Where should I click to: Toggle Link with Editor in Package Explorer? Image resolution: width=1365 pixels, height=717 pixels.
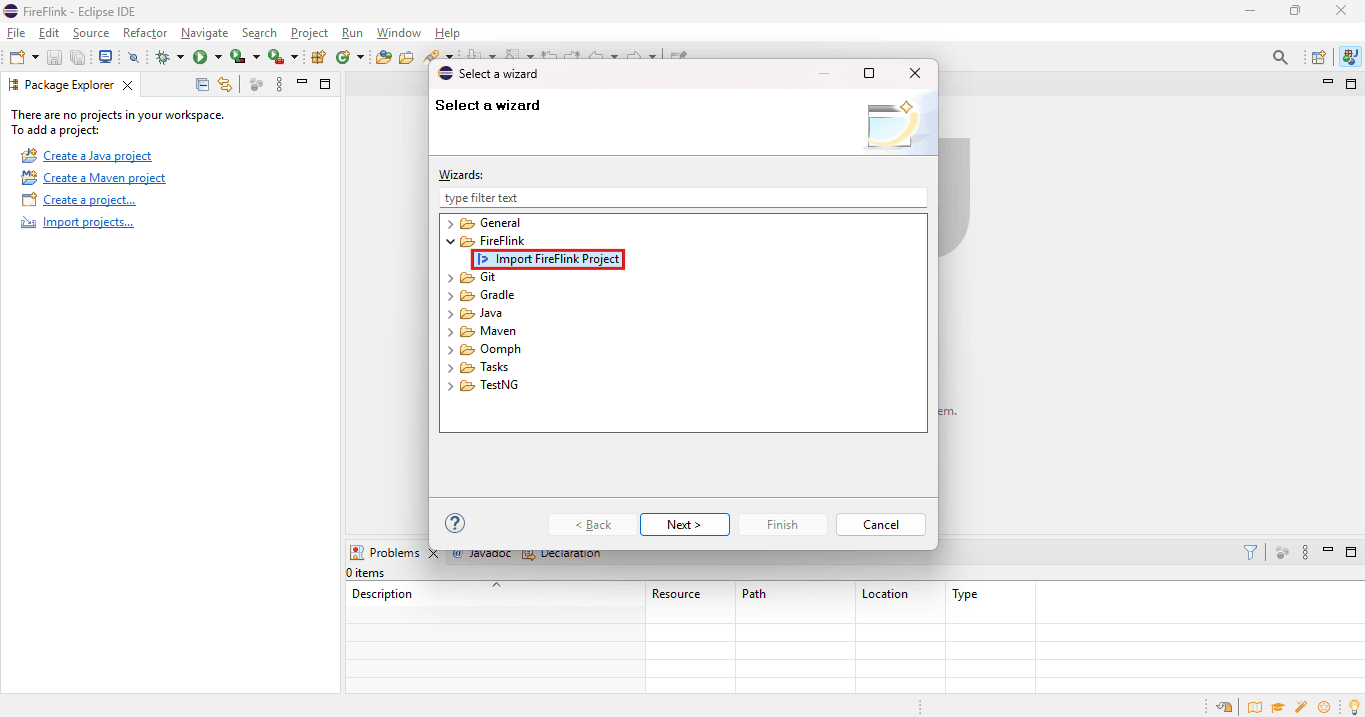(x=224, y=85)
